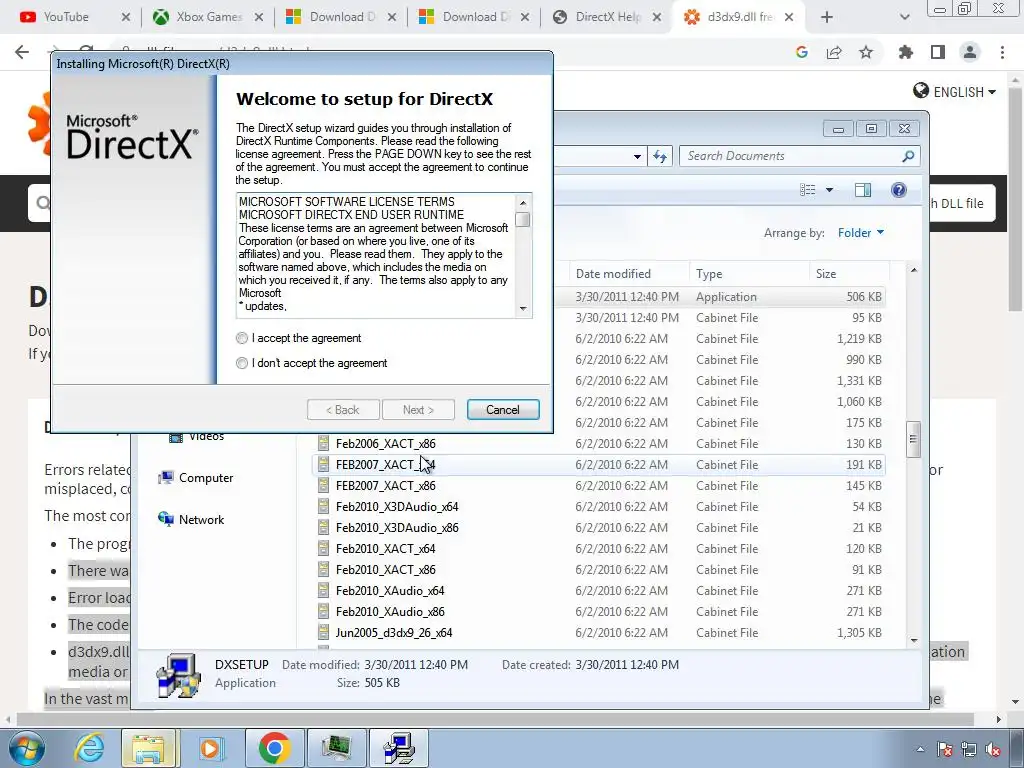This screenshot has width=1024, height=768.
Task: Click the Explorer help question mark icon
Action: click(899, 190)
